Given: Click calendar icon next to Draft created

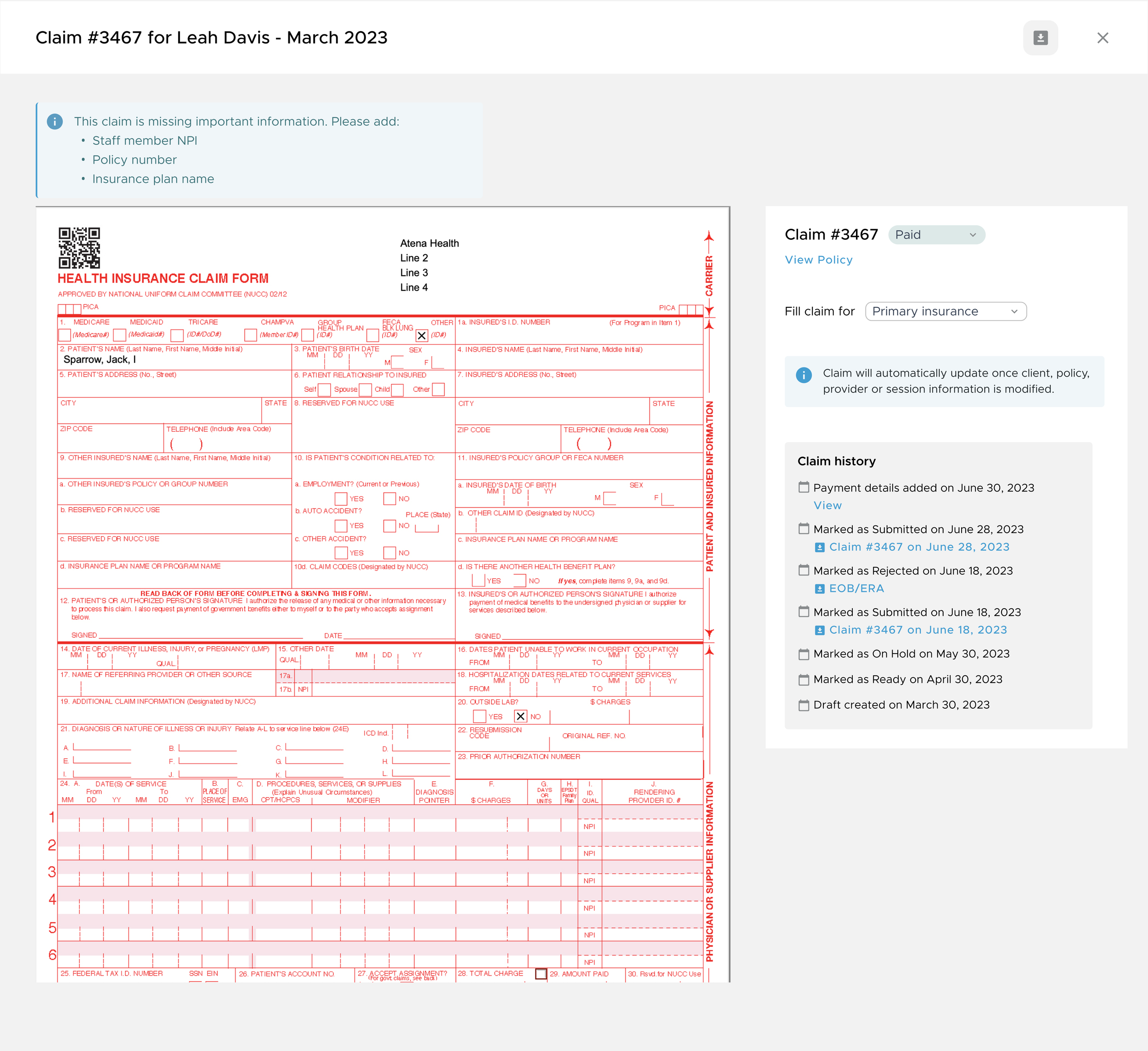Looking at the screenshot, I should coord(804,705).
